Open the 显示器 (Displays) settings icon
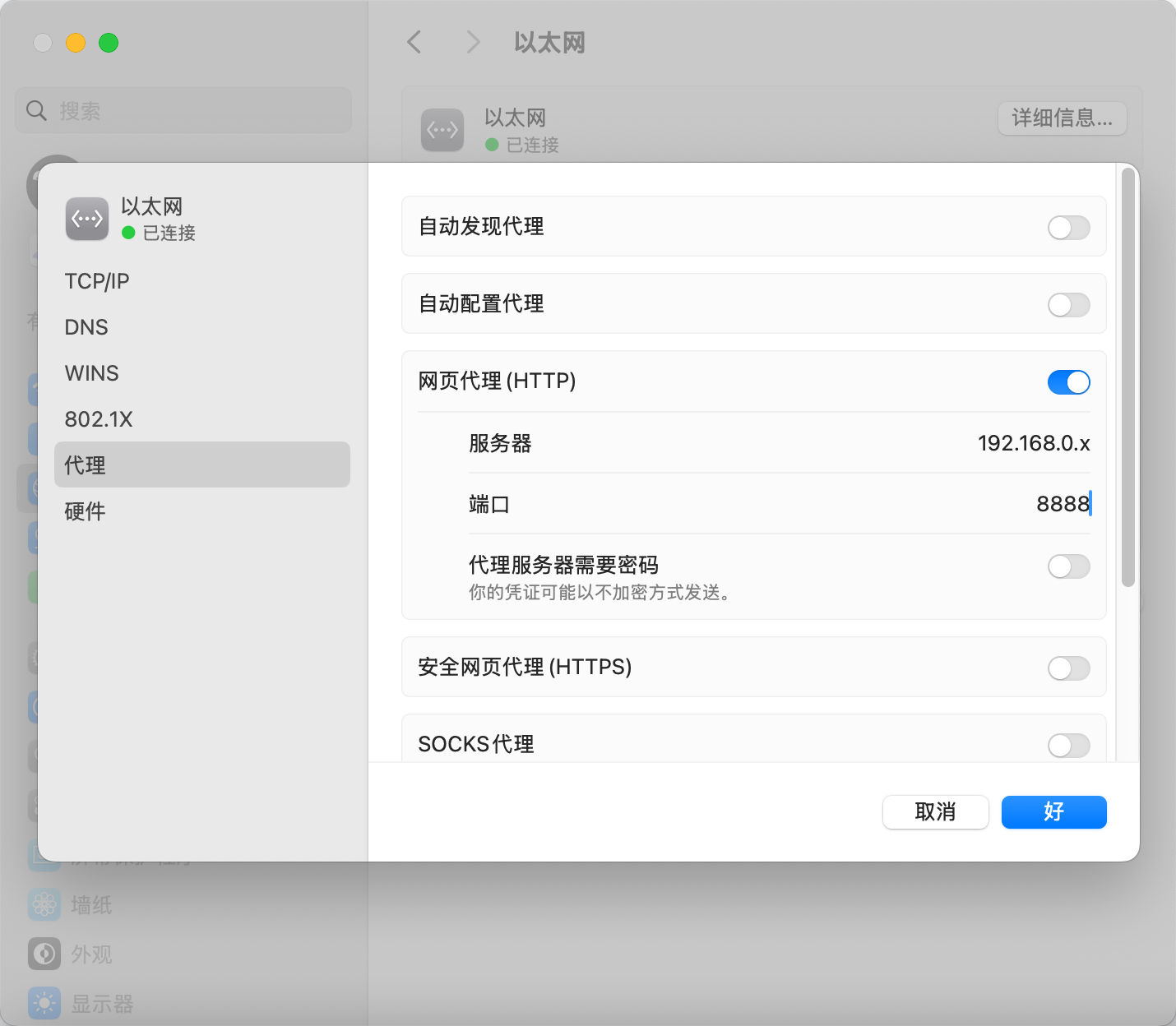The width and height of the screenshot is (1176, 1026). 44,1003
